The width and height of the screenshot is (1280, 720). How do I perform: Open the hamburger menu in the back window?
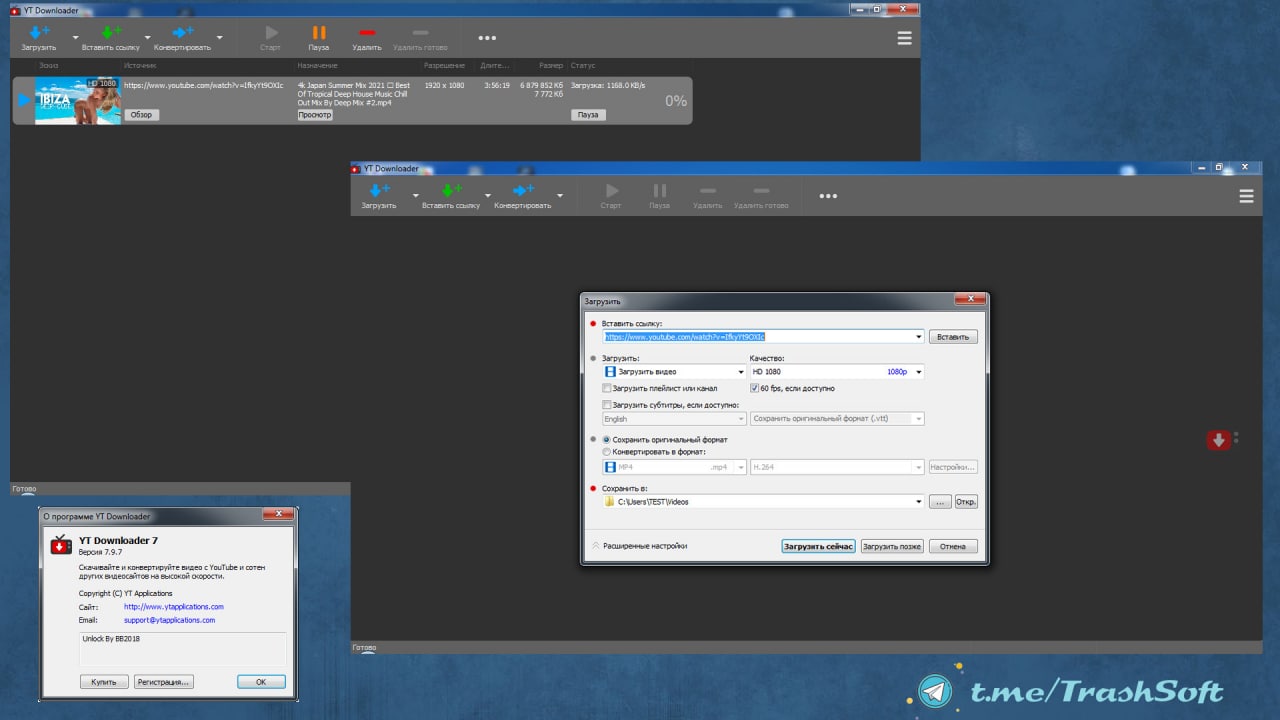pos(904,39)
